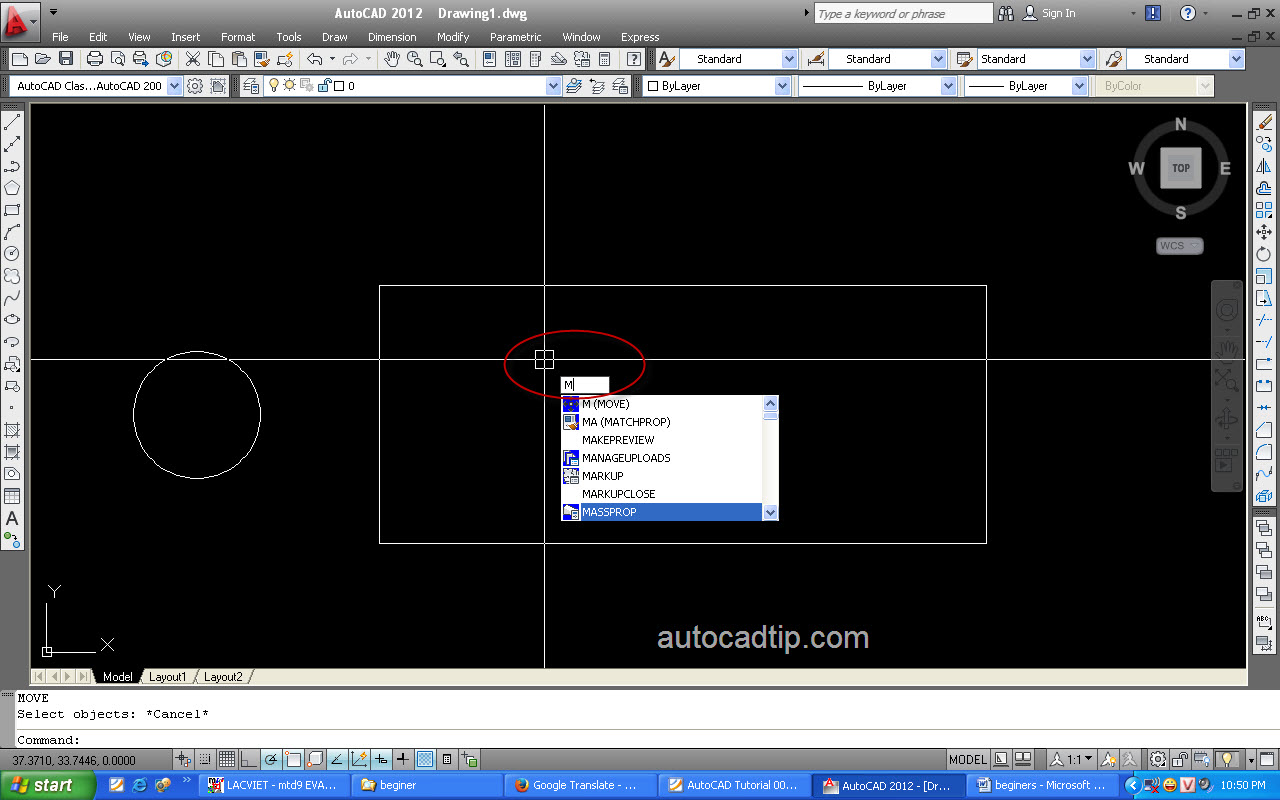Undo the last action

[315, 59]
